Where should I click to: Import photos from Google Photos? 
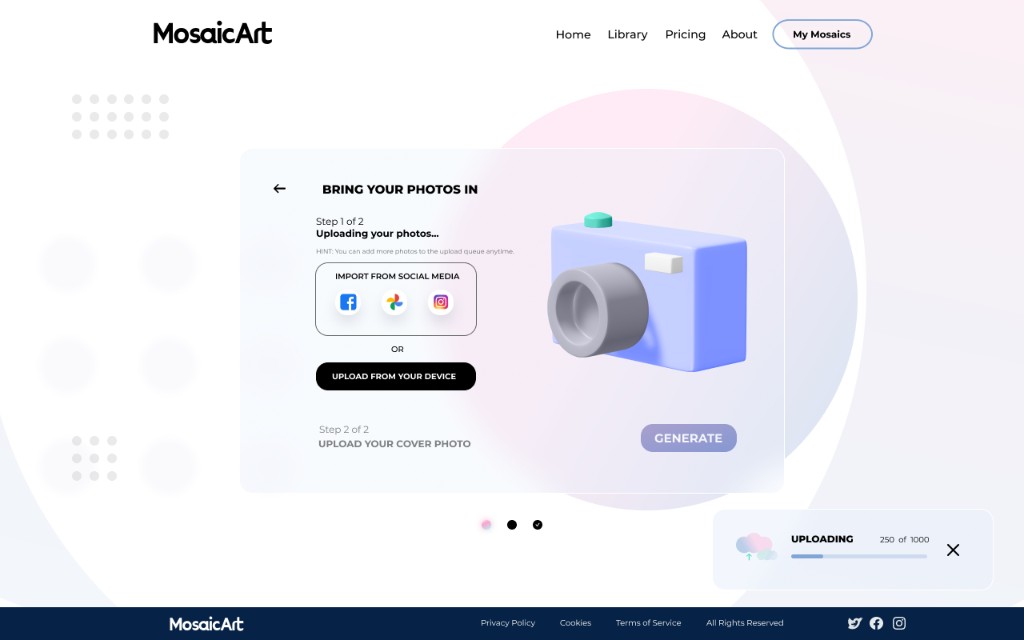(x=394, y=302)
